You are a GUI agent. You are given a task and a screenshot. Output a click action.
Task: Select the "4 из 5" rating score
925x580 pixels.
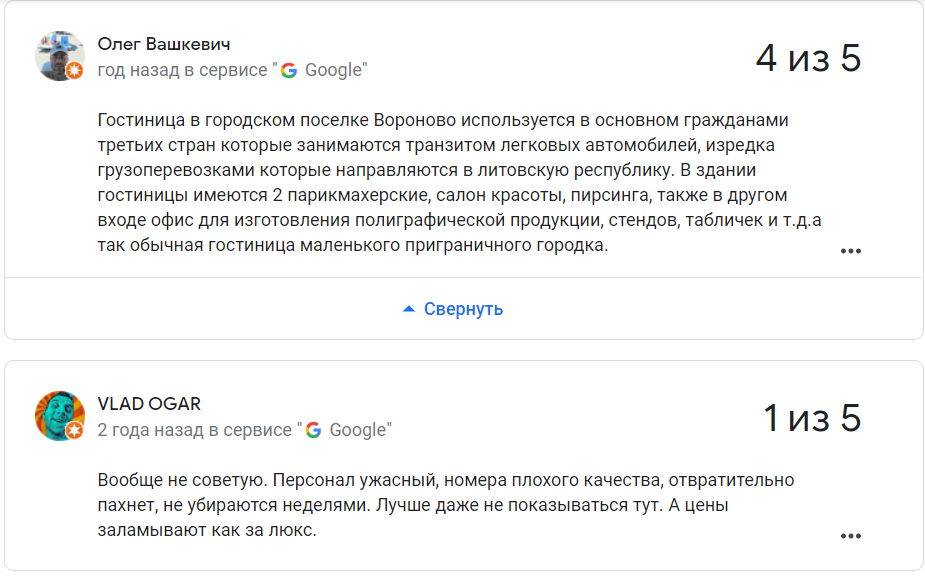coord(808,58)
